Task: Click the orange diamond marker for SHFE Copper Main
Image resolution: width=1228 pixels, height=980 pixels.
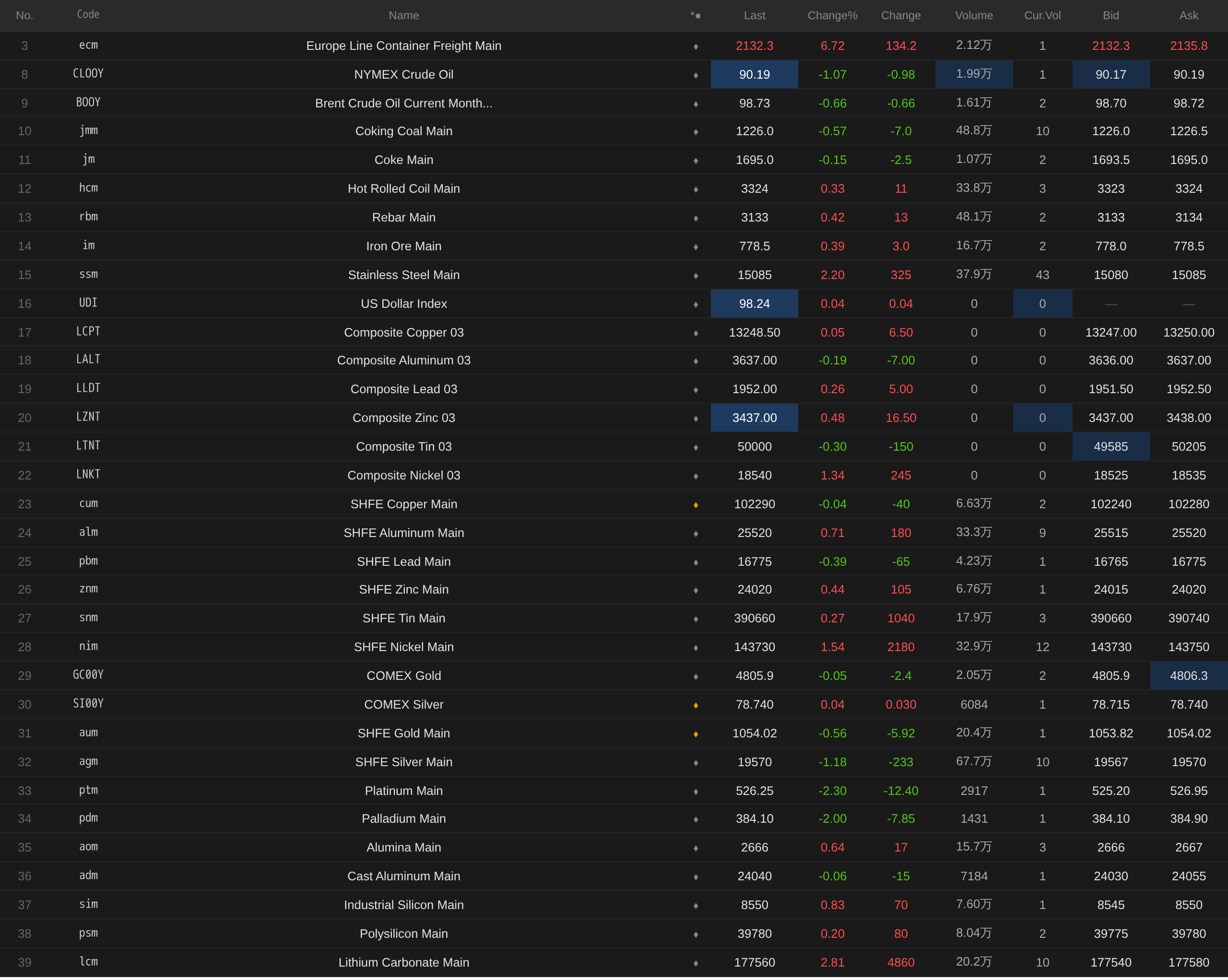Action: [x=696, y=505]
